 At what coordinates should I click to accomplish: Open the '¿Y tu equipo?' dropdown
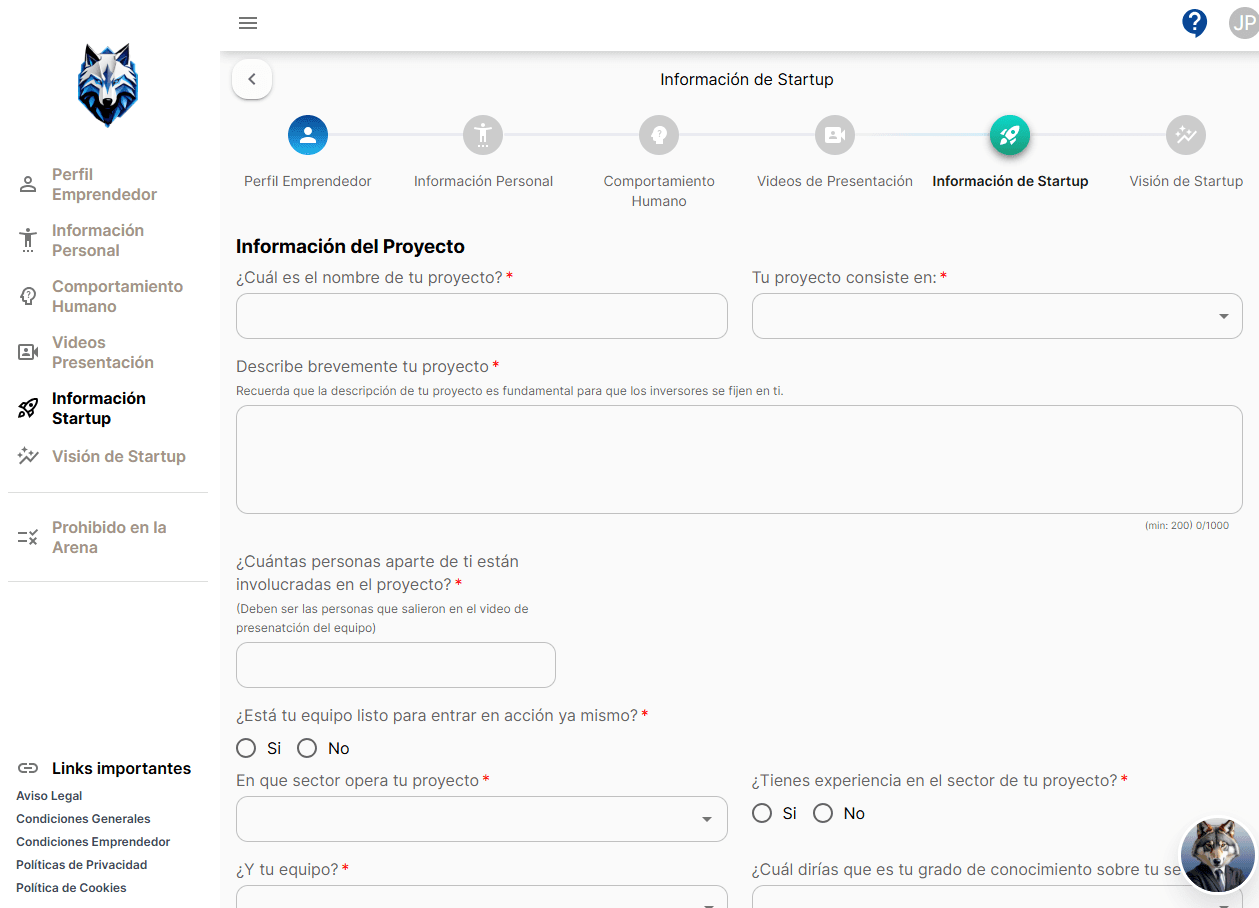pyautogui.click(x=482, y=897)
